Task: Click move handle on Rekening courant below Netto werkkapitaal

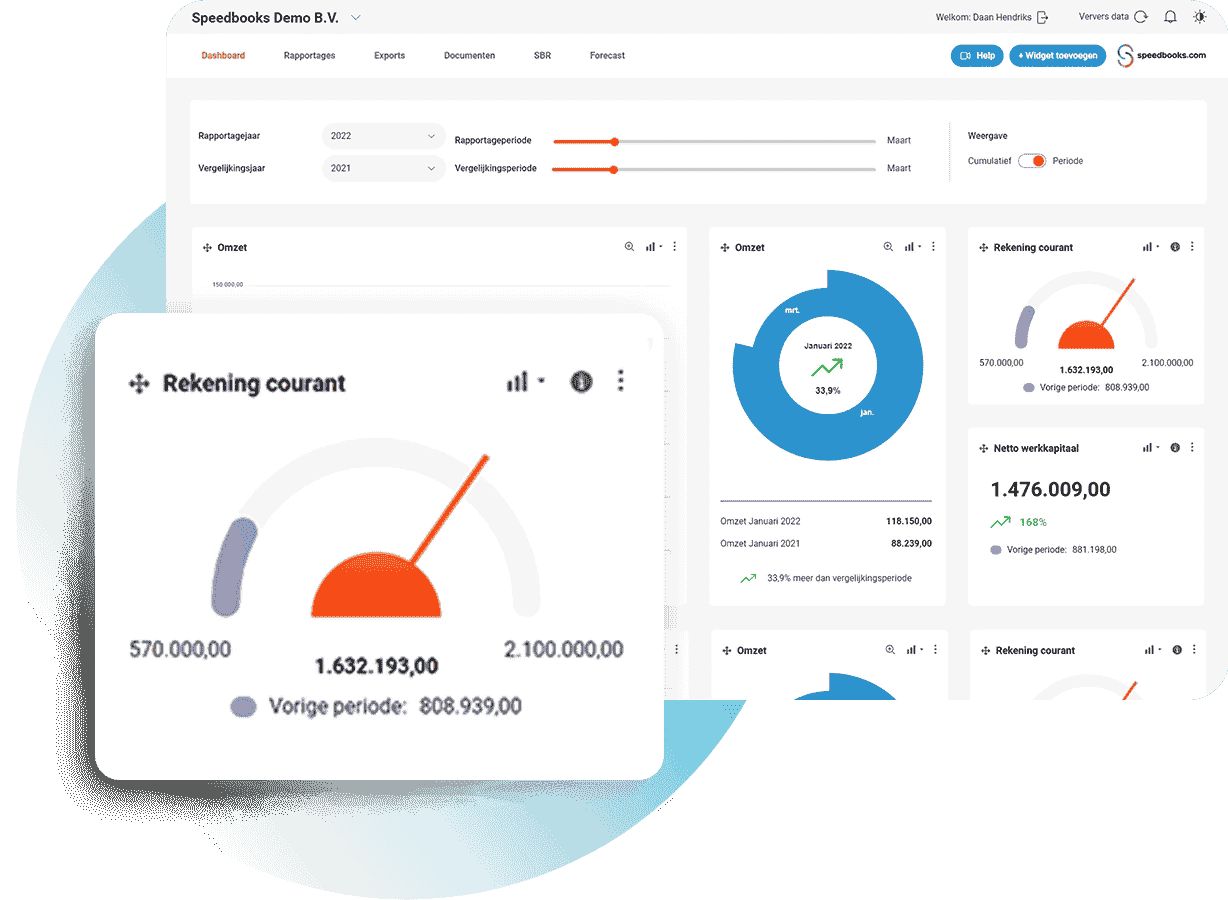Action: [987, 651]
